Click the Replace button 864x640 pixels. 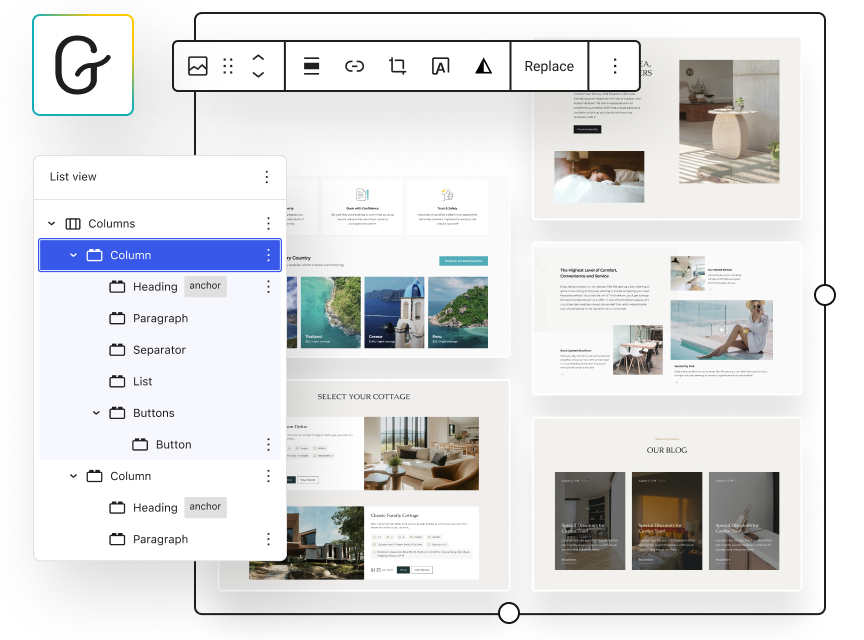(549, 66)
